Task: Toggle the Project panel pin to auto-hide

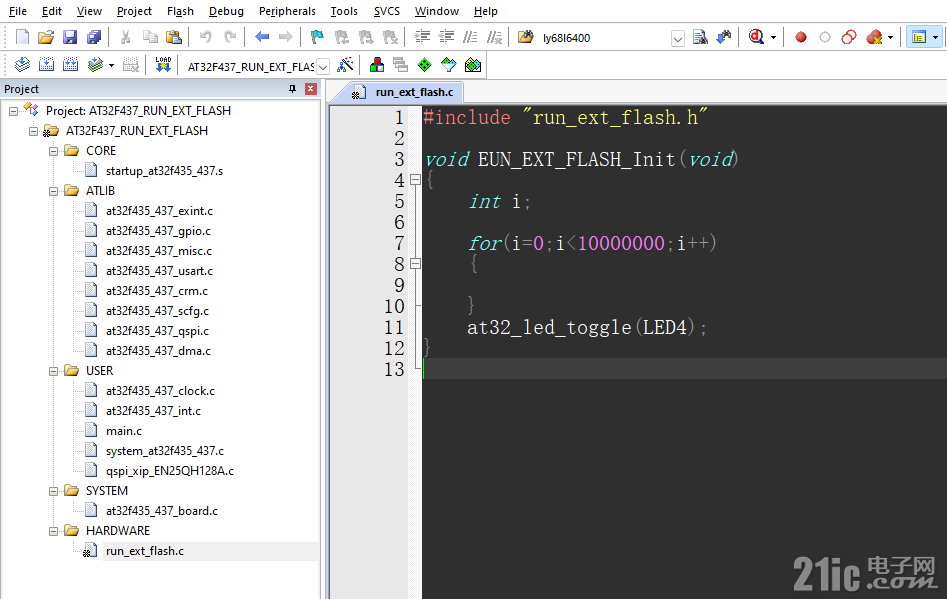Action: [292, 89]
